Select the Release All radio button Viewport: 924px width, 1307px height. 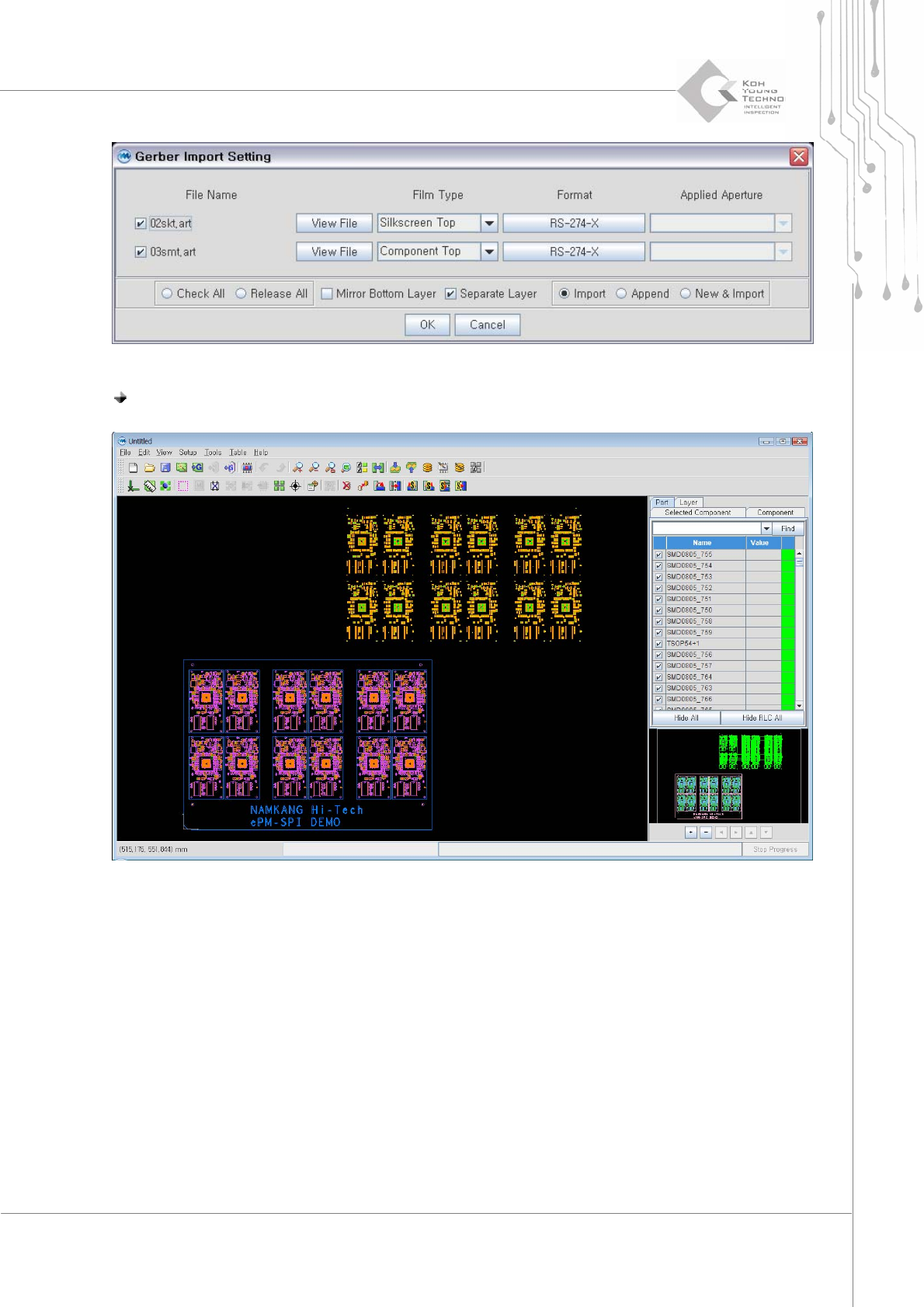click(241, 294)
